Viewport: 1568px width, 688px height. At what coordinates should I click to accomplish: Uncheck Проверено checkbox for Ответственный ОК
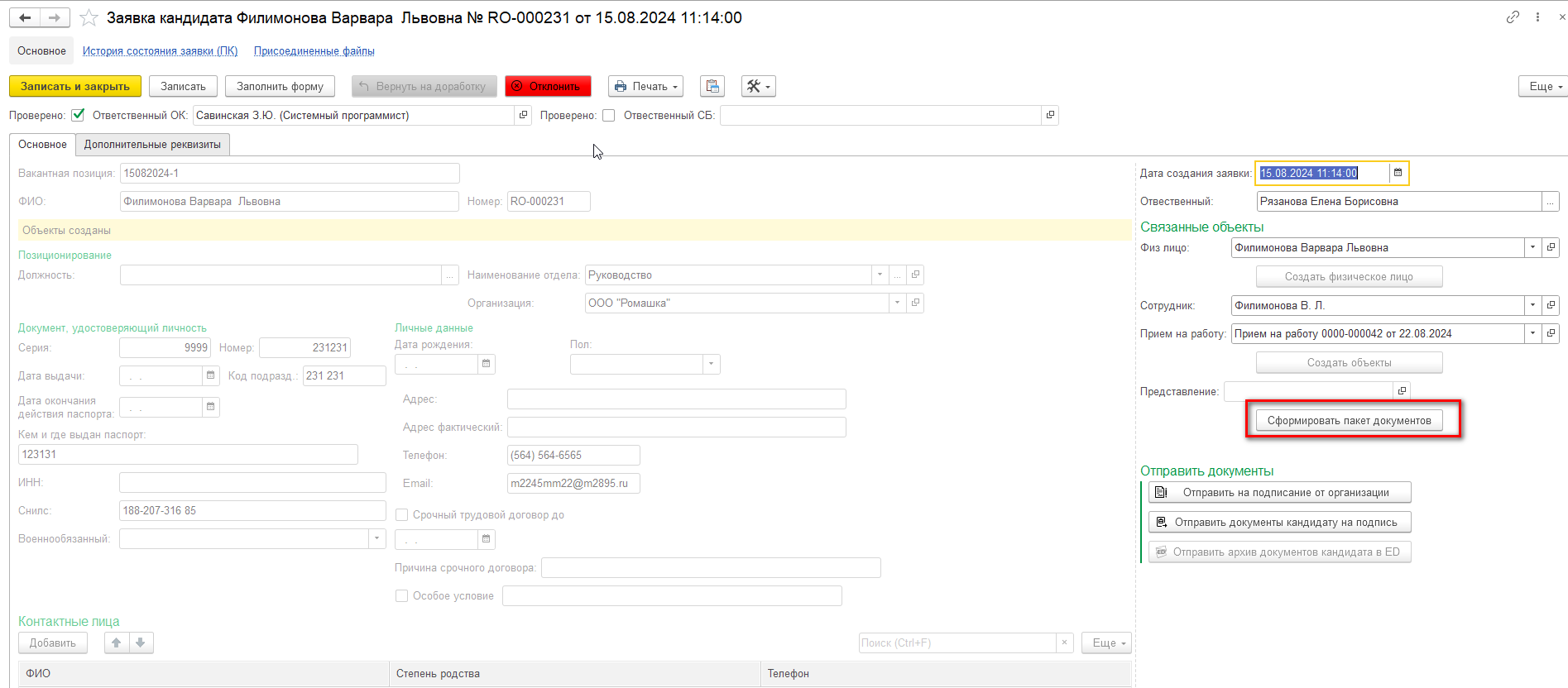[78, 115]
